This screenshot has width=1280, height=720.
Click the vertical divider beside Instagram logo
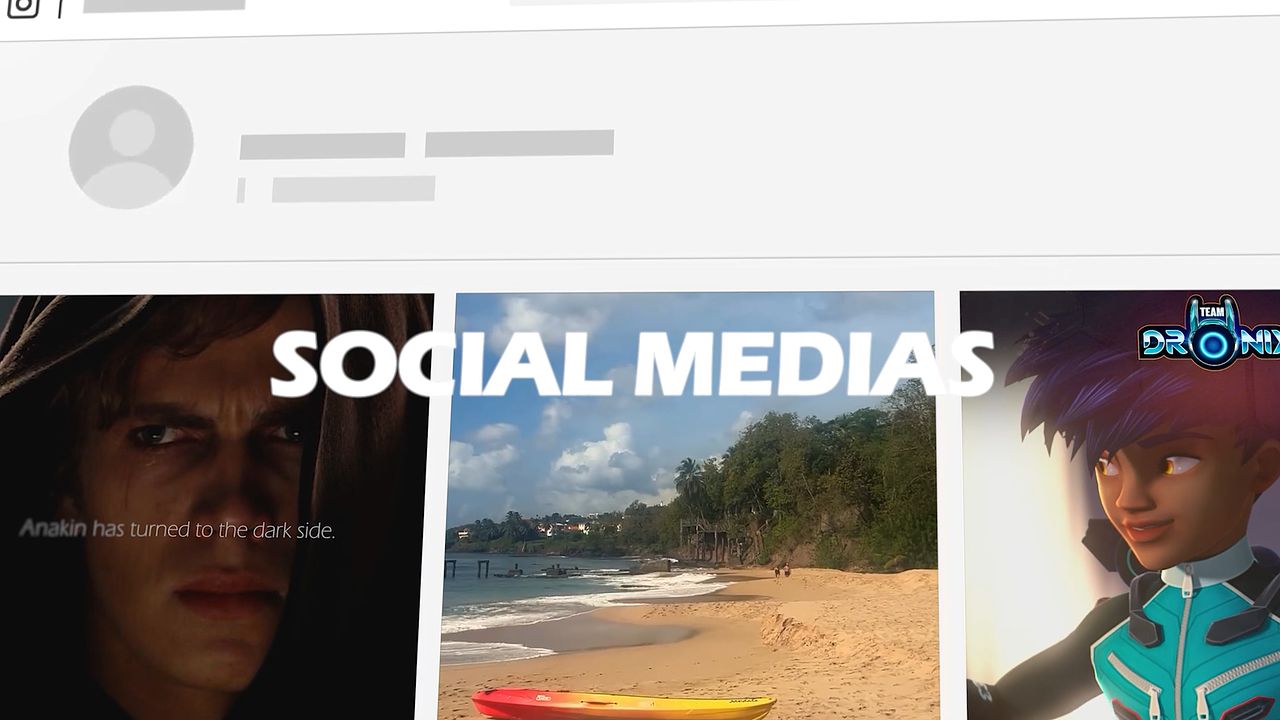[x=60, y=8]
